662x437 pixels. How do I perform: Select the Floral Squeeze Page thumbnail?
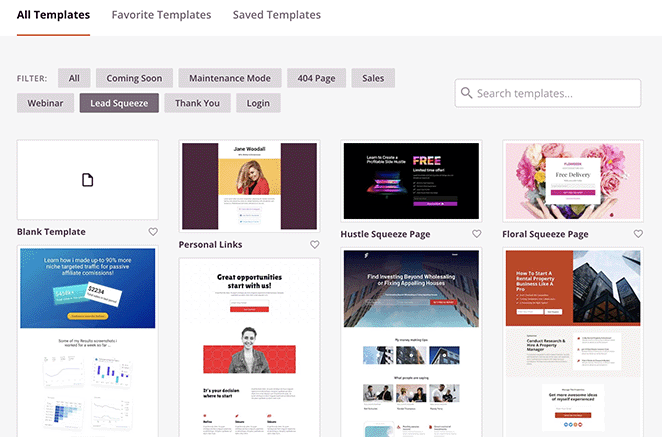[x=572, y=181]
